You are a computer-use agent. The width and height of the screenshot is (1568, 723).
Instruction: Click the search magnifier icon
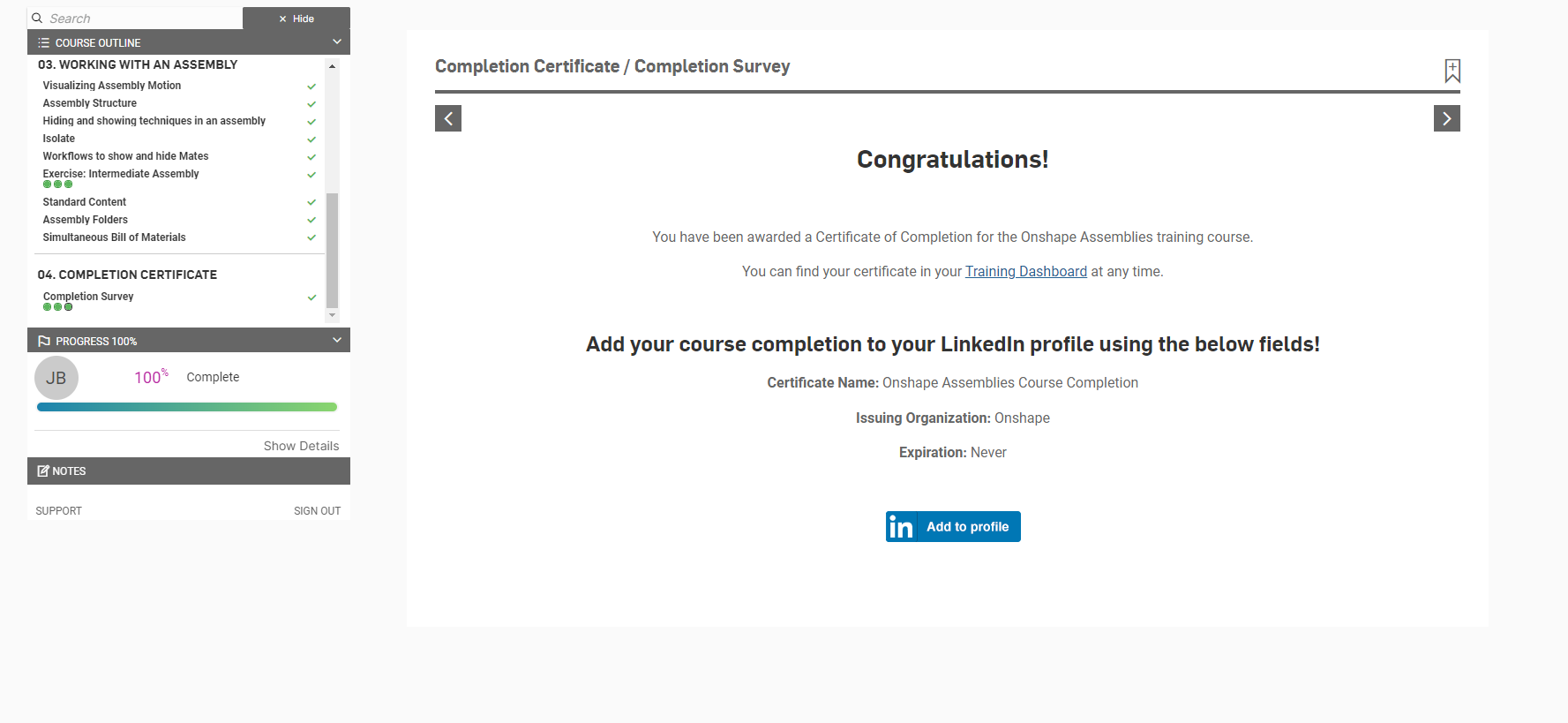[x=37, y=18]
